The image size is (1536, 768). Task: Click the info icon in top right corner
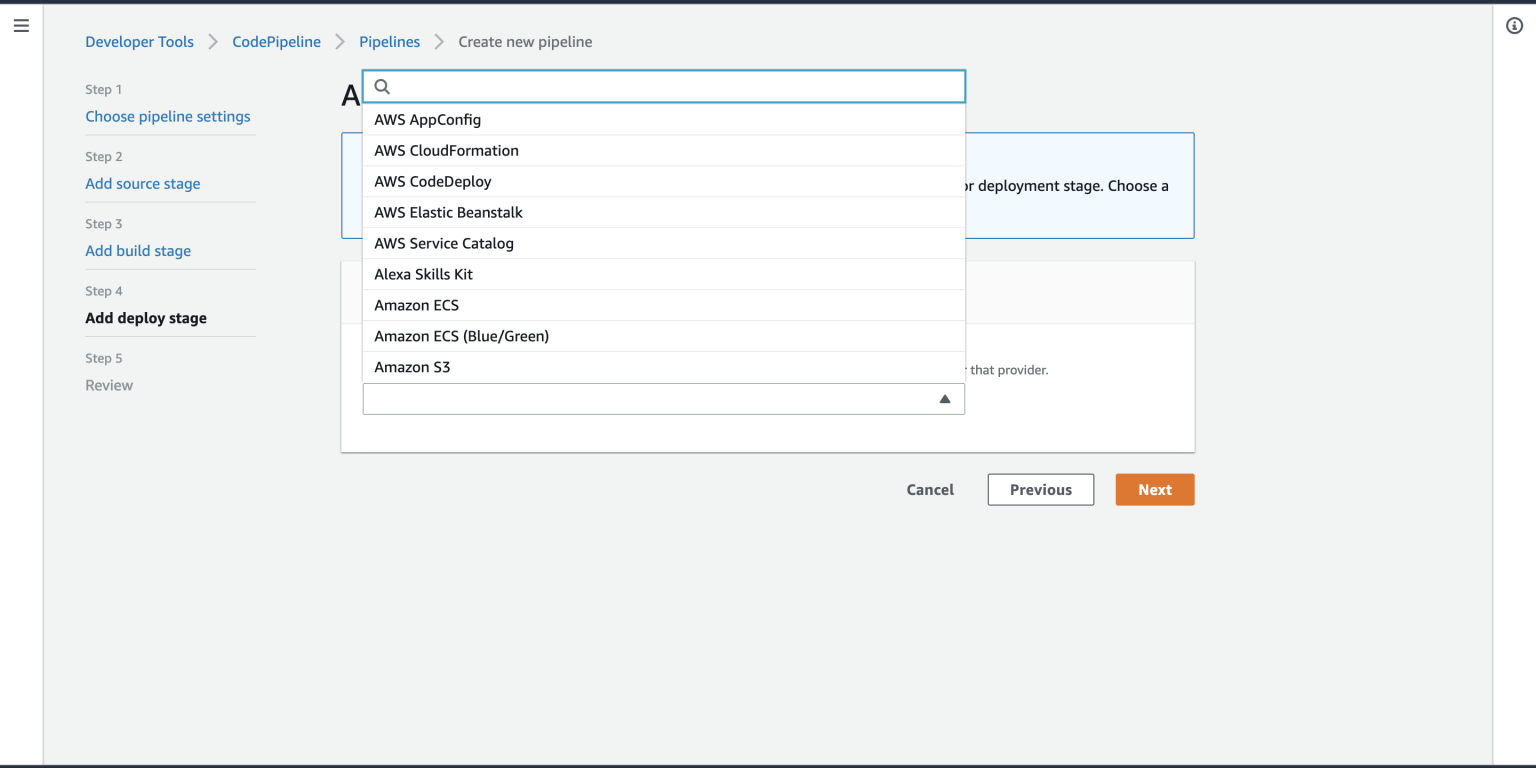[x=1513, y=26]
